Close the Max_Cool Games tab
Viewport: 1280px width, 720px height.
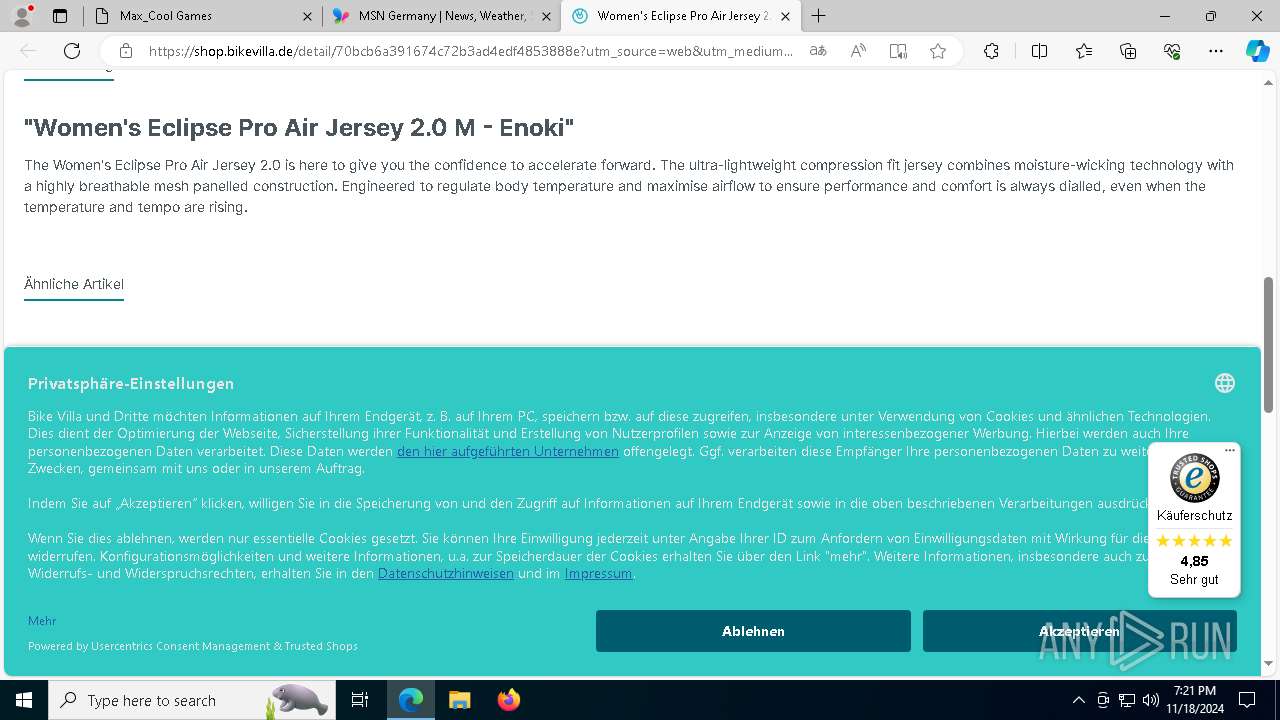coord(306,16)
